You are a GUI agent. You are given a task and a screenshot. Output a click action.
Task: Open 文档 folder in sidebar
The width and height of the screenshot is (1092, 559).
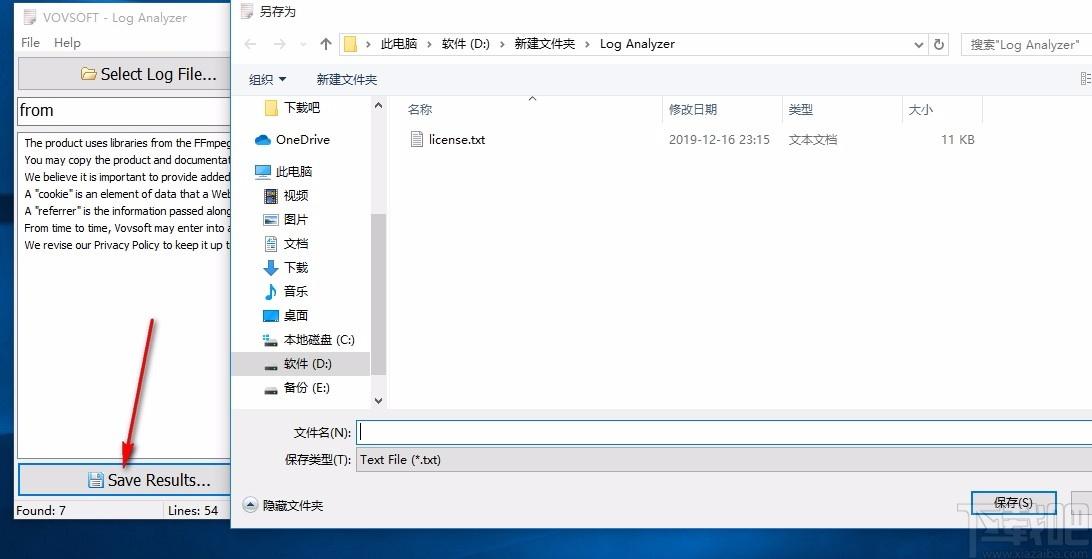[x=295, y=244]
